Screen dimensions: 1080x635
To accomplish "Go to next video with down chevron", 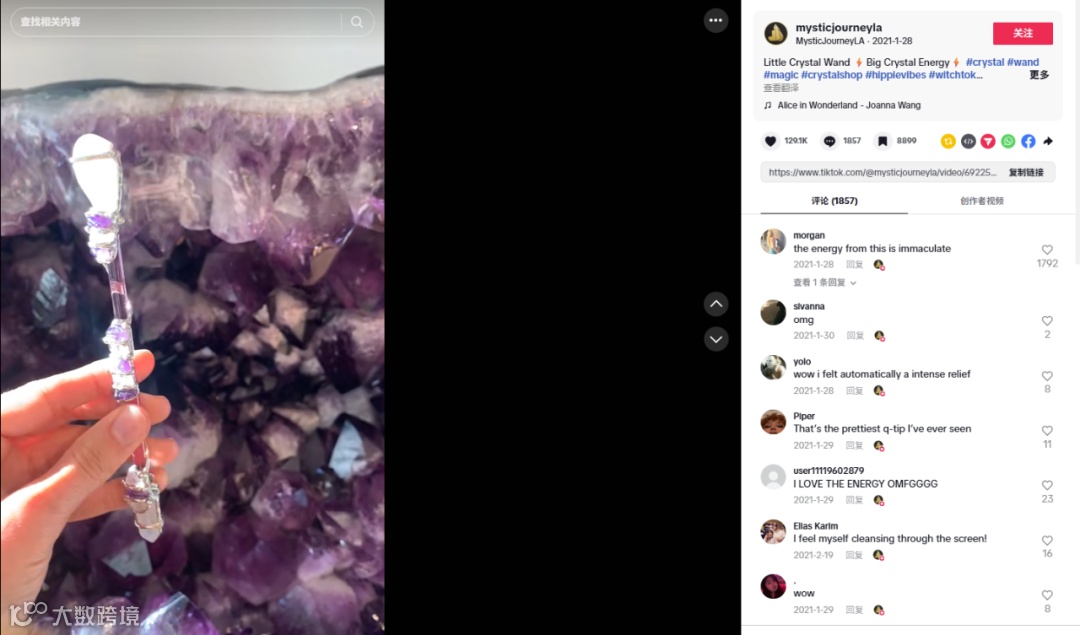I will point(716,339).
